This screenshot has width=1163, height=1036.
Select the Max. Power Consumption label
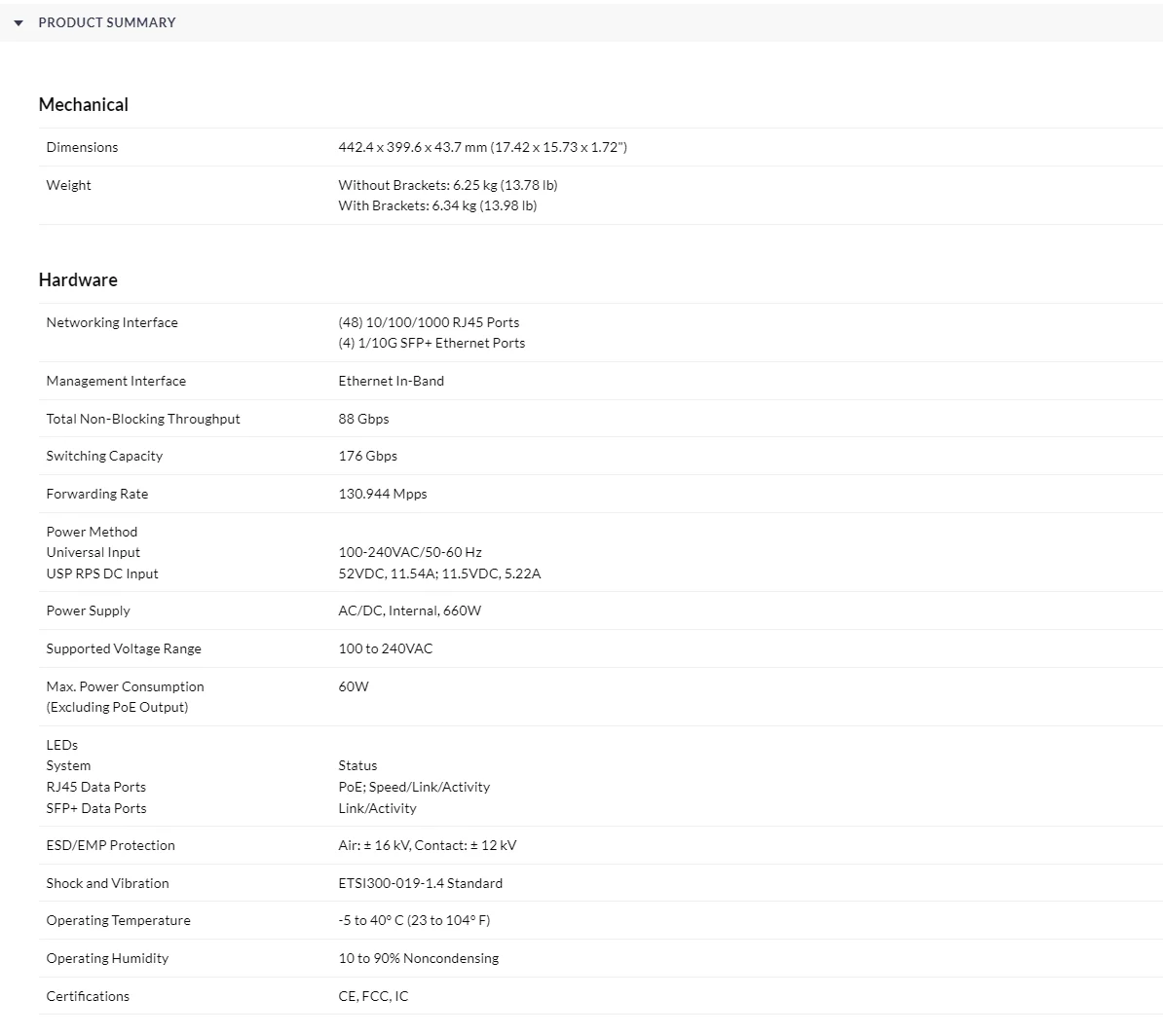(x=125, y=686)
